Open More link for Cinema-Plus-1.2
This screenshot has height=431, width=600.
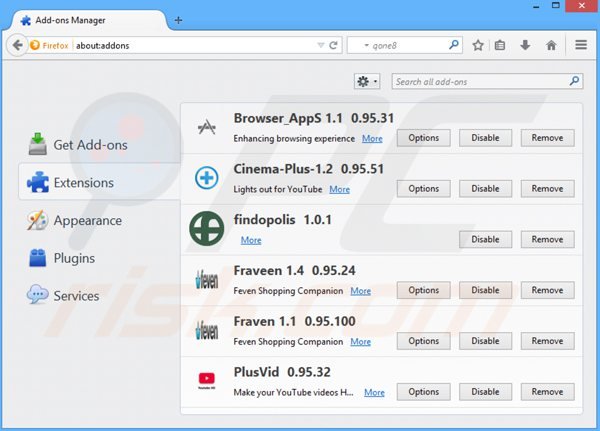pyautogui.click(x=339, y=189)
